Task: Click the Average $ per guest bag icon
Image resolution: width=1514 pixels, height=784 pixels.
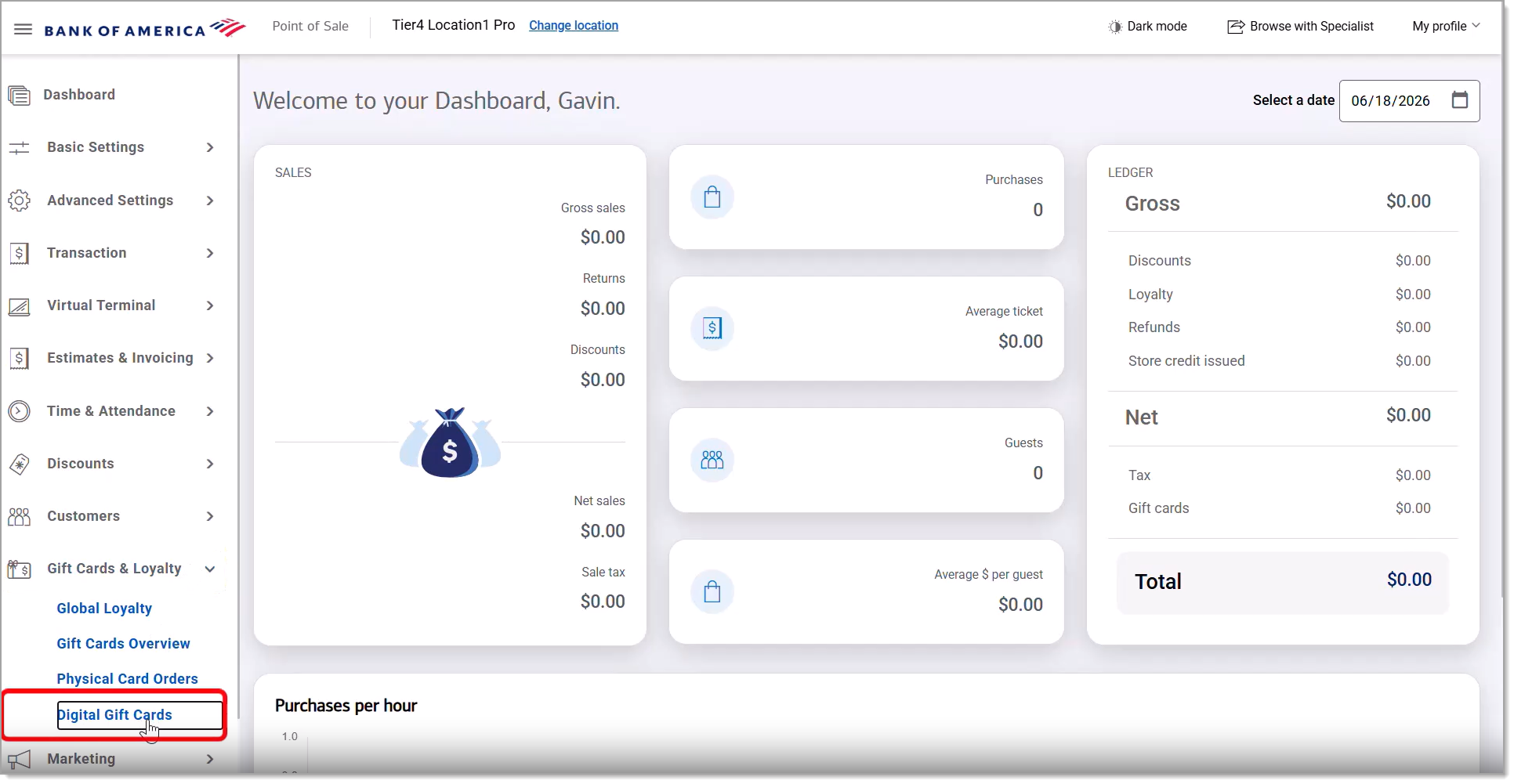Action: 712,591
